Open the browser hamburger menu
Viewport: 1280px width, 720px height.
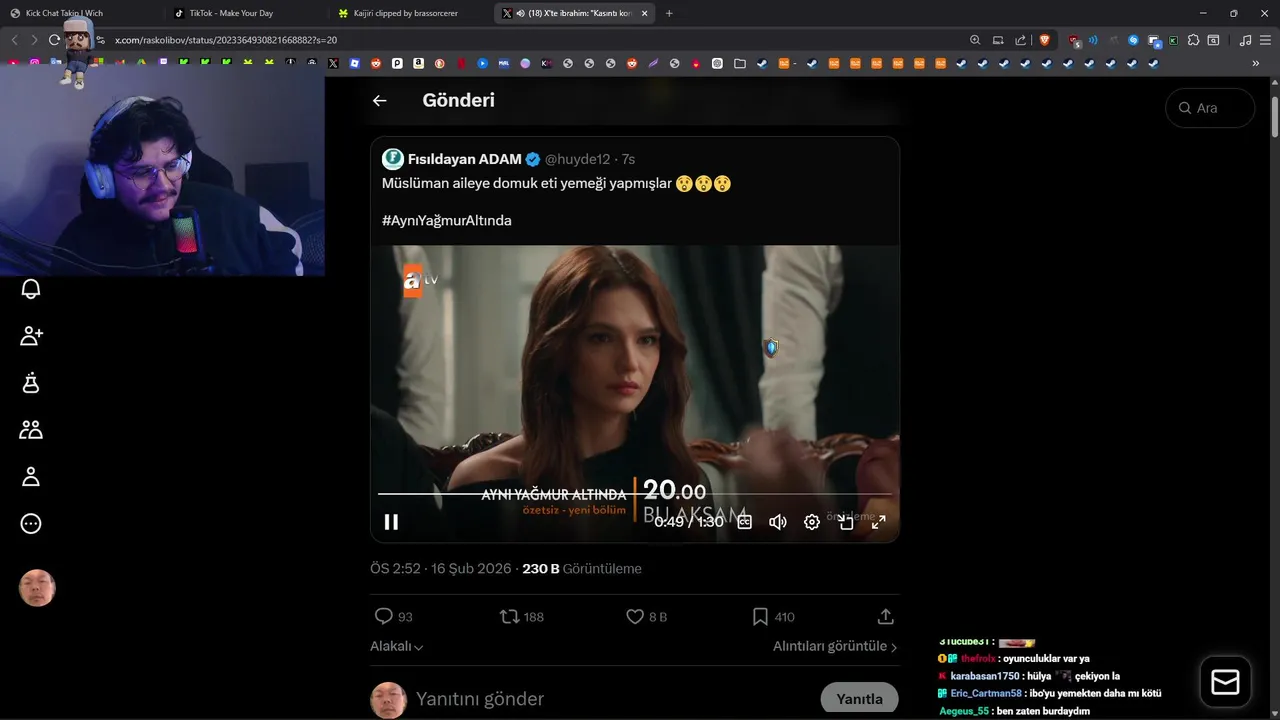[1265, 40]
